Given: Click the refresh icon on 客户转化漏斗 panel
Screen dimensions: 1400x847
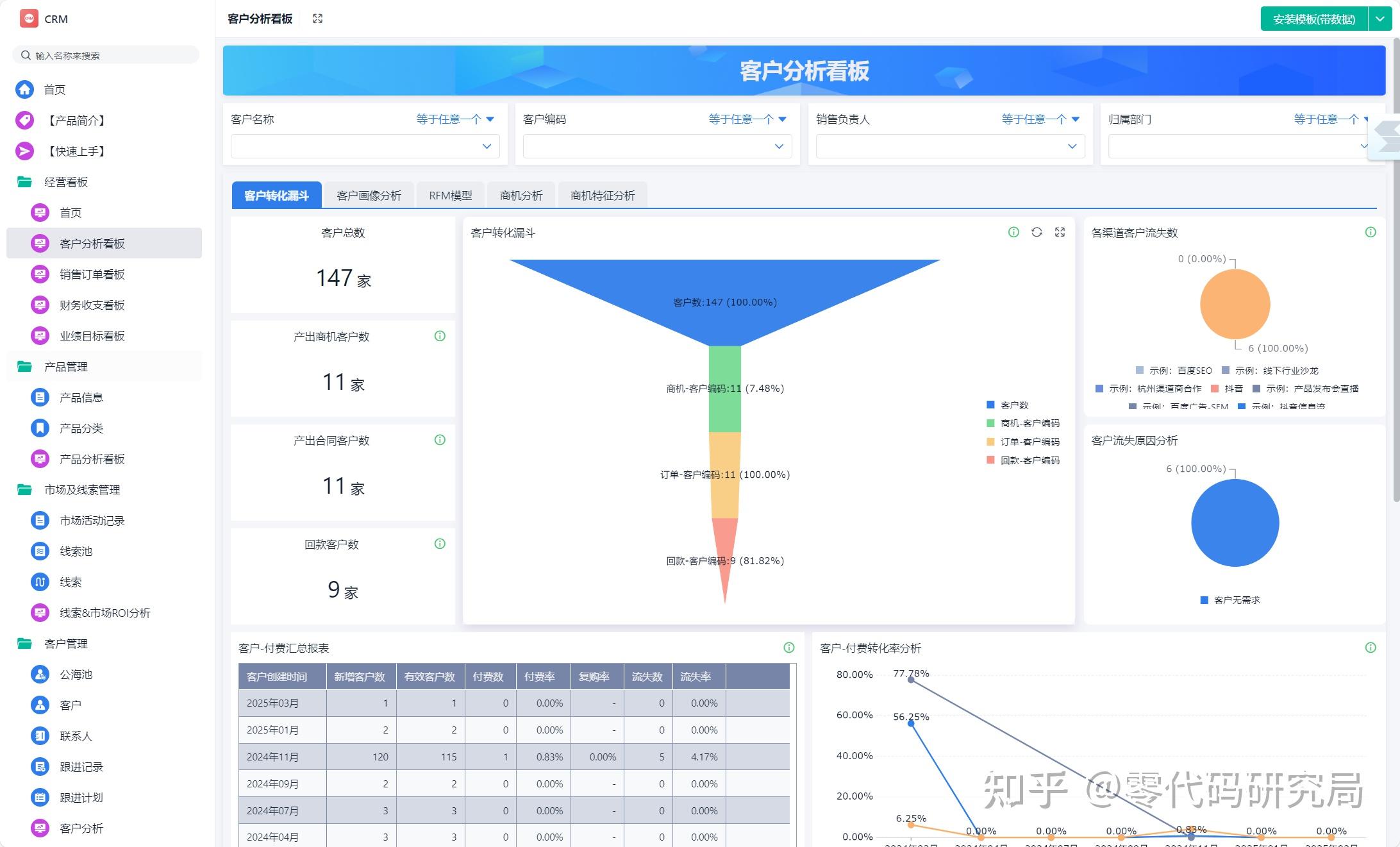Looking at the screenshot, I should [1037, 232].
